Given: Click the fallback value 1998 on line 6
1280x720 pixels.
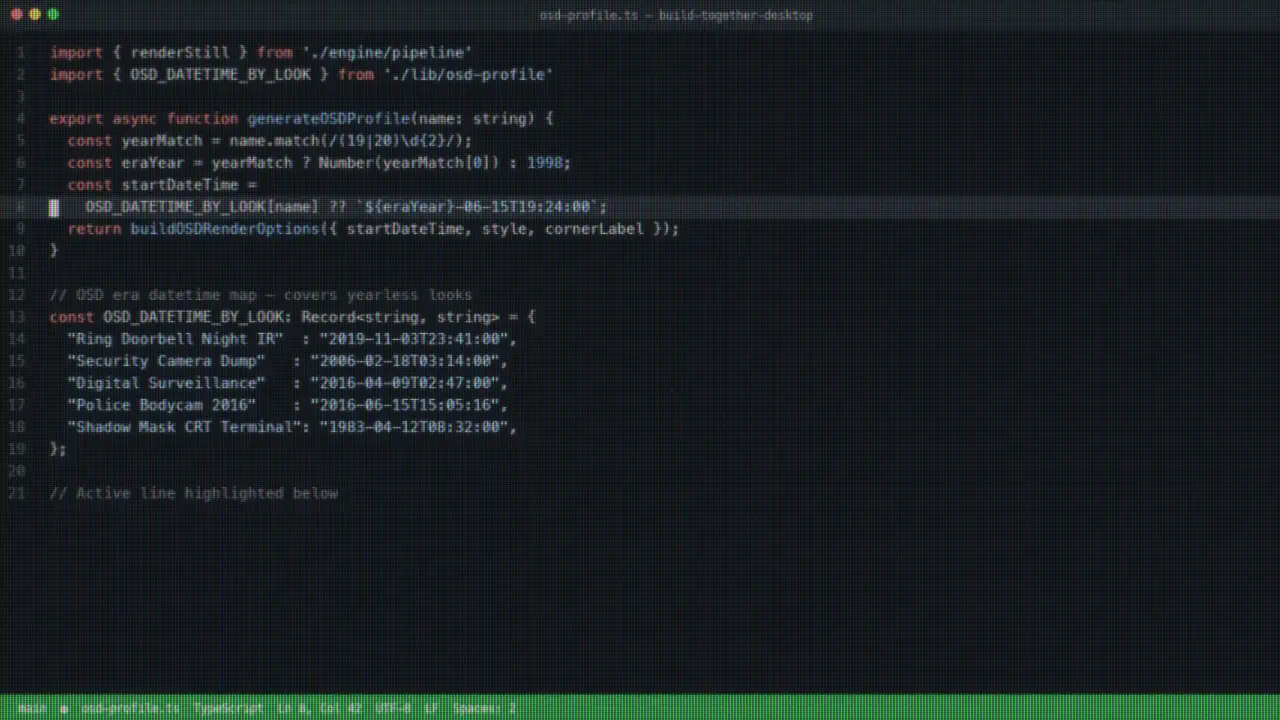Looking at the screenshot, I should click(545, 162).
